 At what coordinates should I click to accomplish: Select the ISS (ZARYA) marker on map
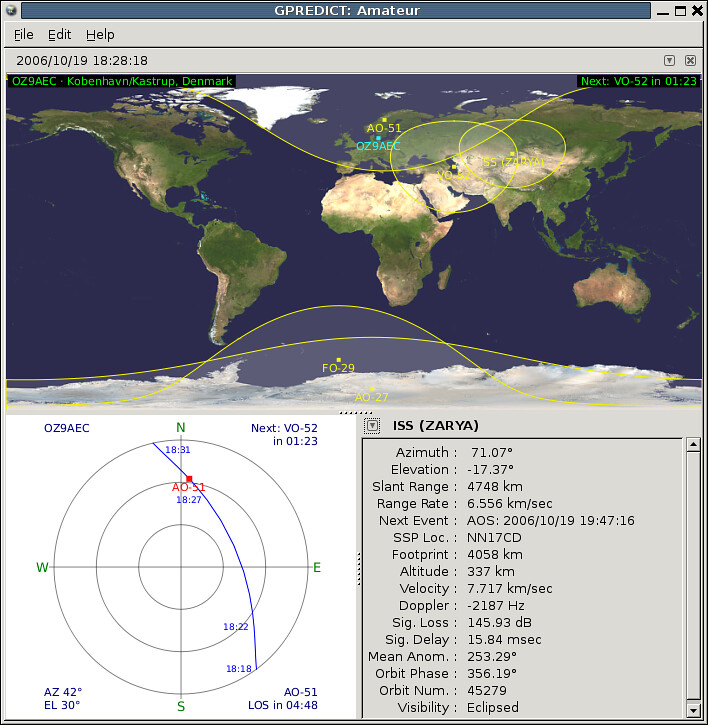pos(512,154)
